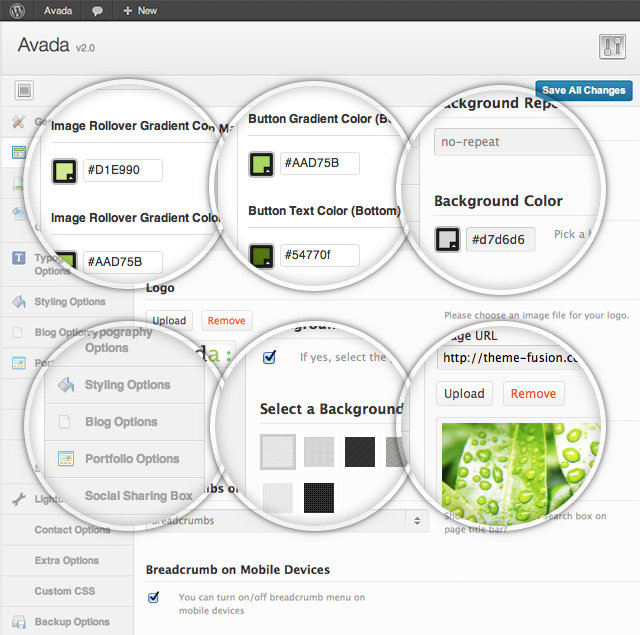Open the comments bubble icon in the admin bar

point(97,10)
